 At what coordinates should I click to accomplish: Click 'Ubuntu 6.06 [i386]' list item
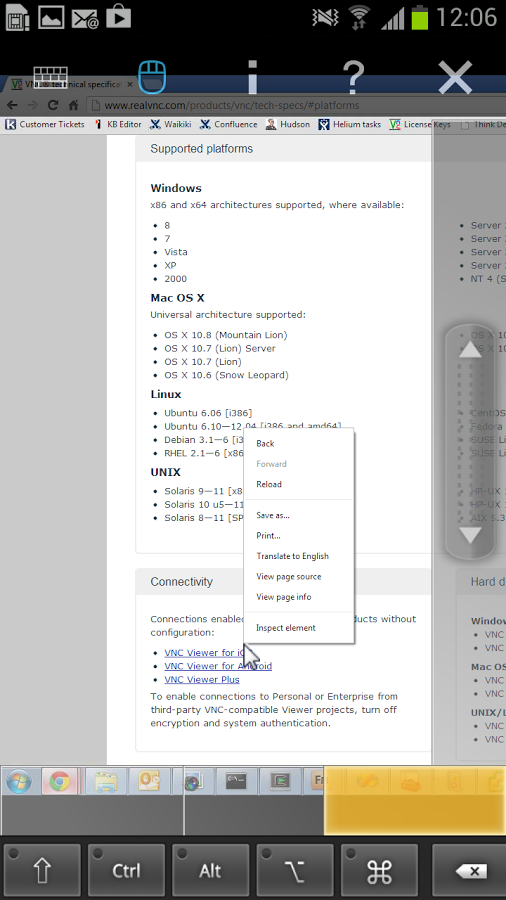click(x=208, y=413)
